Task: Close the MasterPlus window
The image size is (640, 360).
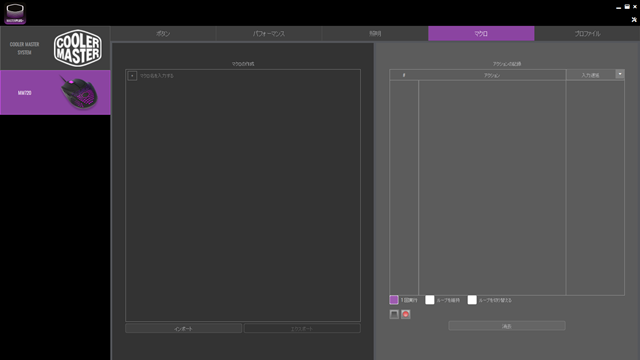Action: point(635,7)
